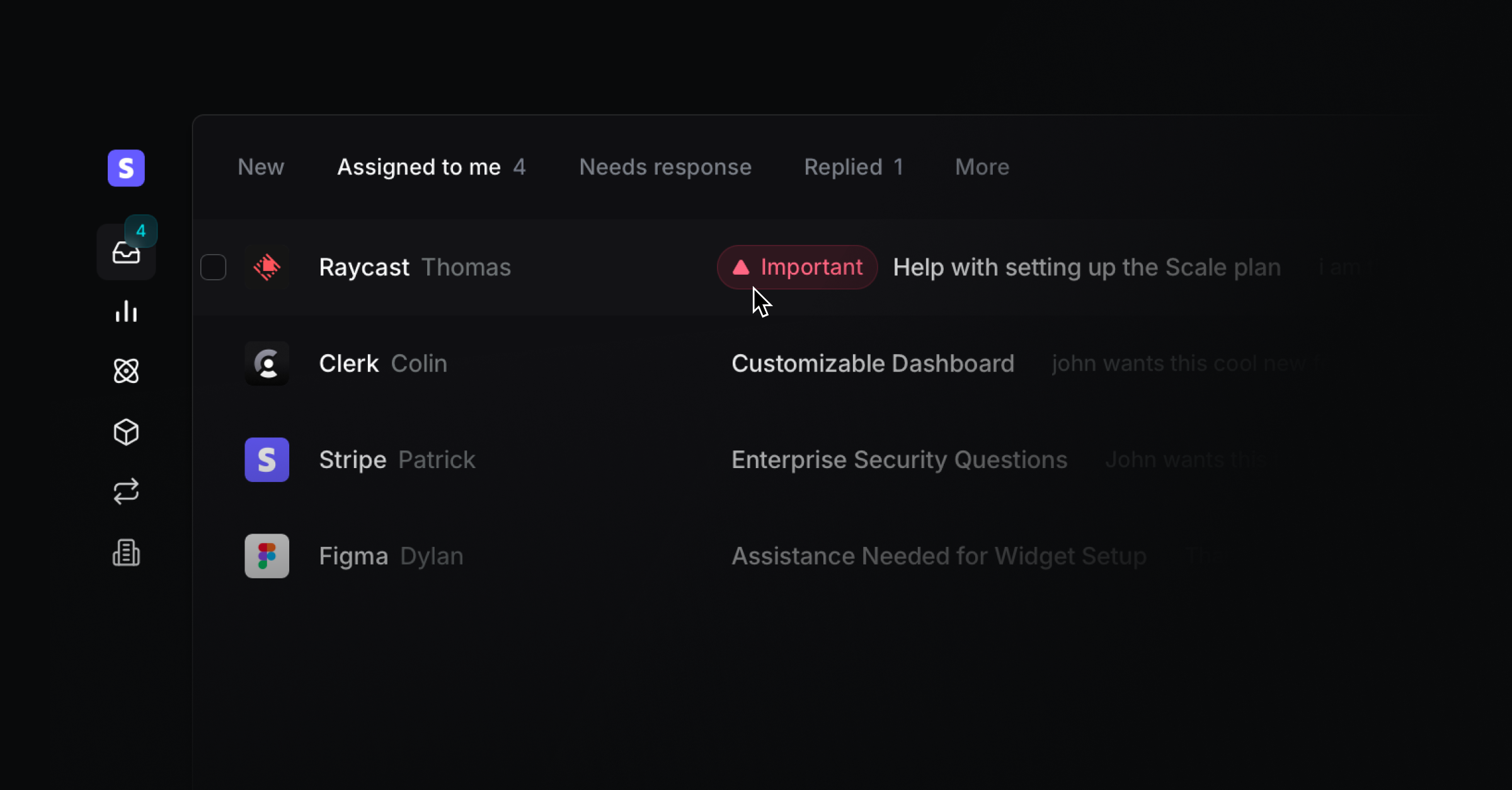Viewport: 1512px width, 790px height.
Task: Click the Raycast company logo
Action: pyautogui.click(x=267, y=267)
